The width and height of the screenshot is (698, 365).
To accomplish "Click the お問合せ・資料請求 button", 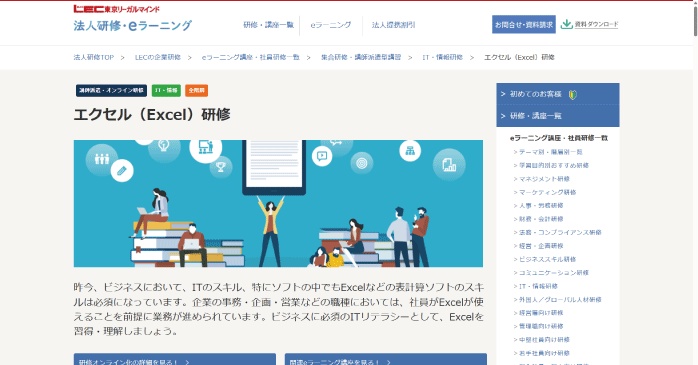I will pos(524,24).
